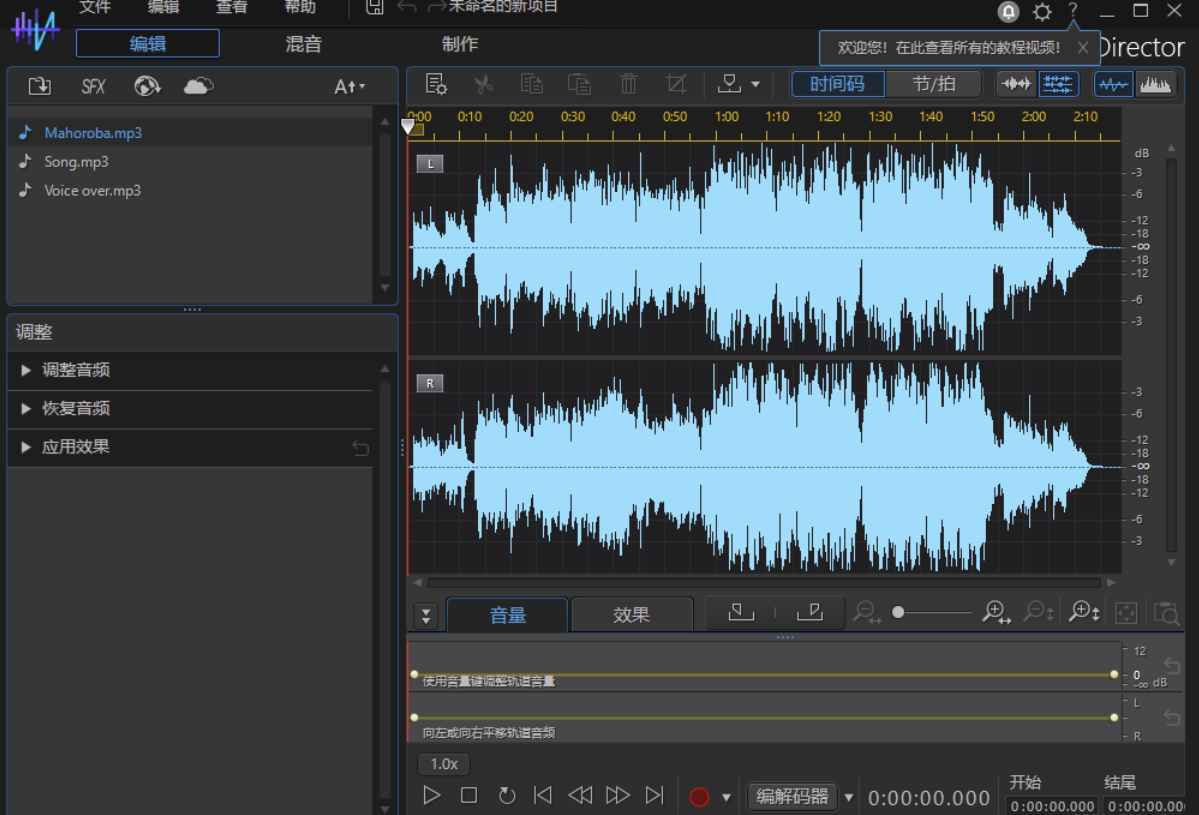Select Song.mp3 in the media library
Viewport: 1199px width, 815px height.
tap(76, 161)
